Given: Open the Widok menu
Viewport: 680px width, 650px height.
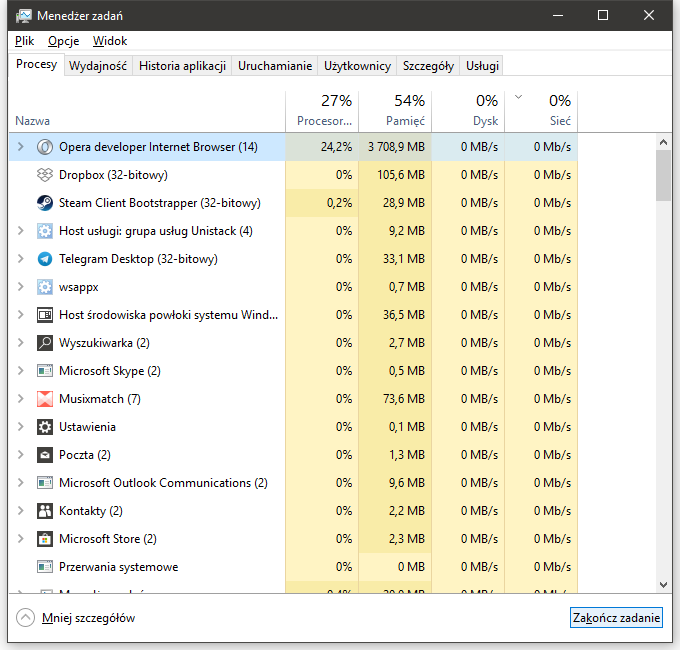Looking at the screenshot, I should pyautogui.click(x=110, y=41).
